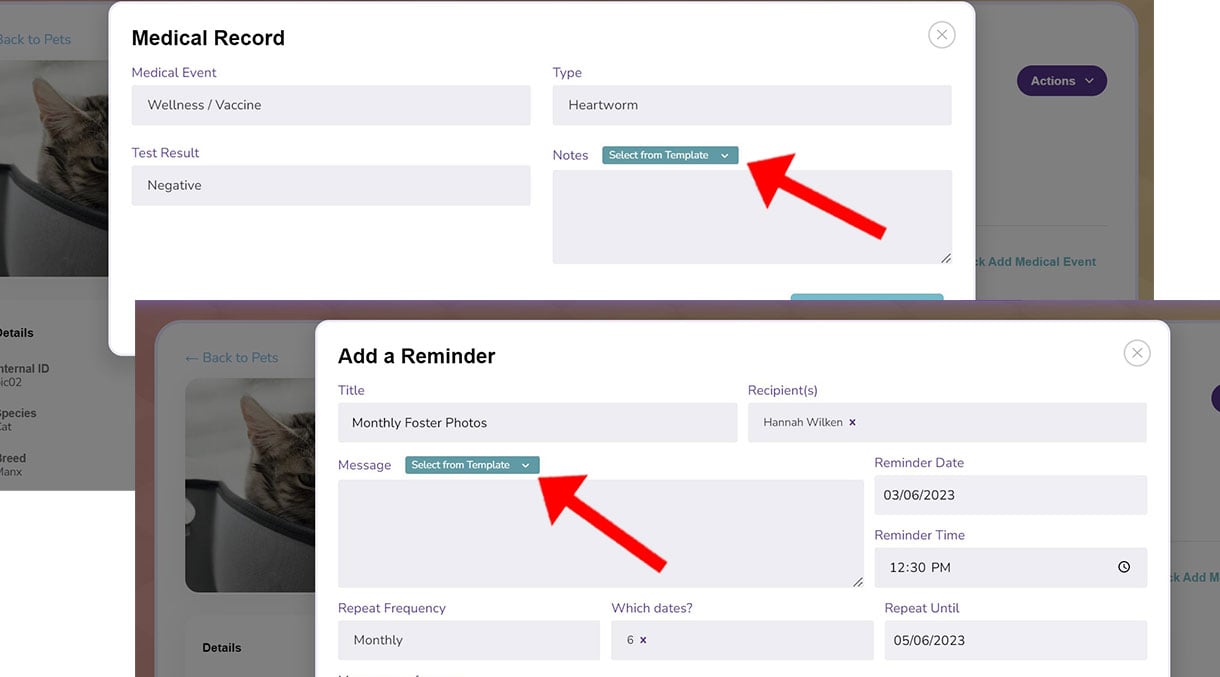Screen dimensions: 1220x677
Task: Open the Reminder Time clock picker
Action: (1124, 567)
